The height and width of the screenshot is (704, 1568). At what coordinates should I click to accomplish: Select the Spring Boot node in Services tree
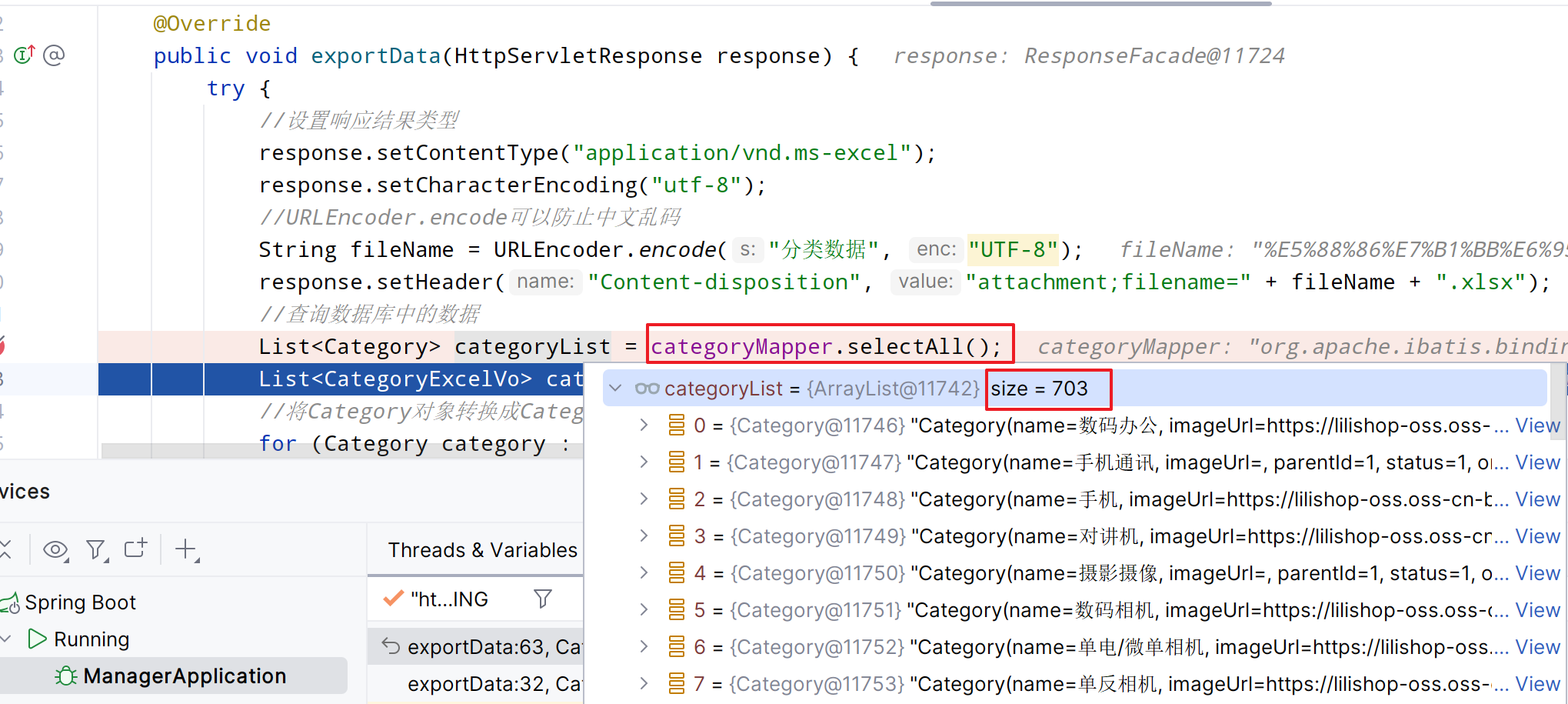pos(80,602)
